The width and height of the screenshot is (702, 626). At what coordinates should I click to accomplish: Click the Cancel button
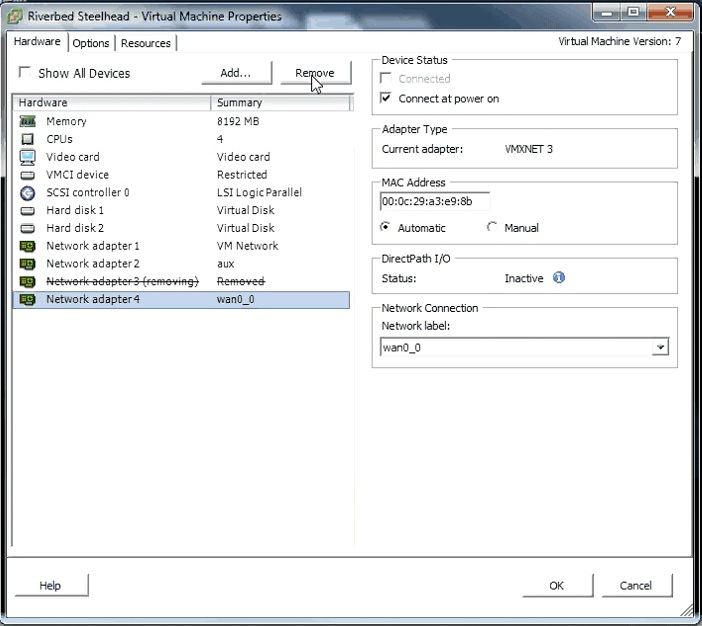pyautogui.click(x=635, y=585)
